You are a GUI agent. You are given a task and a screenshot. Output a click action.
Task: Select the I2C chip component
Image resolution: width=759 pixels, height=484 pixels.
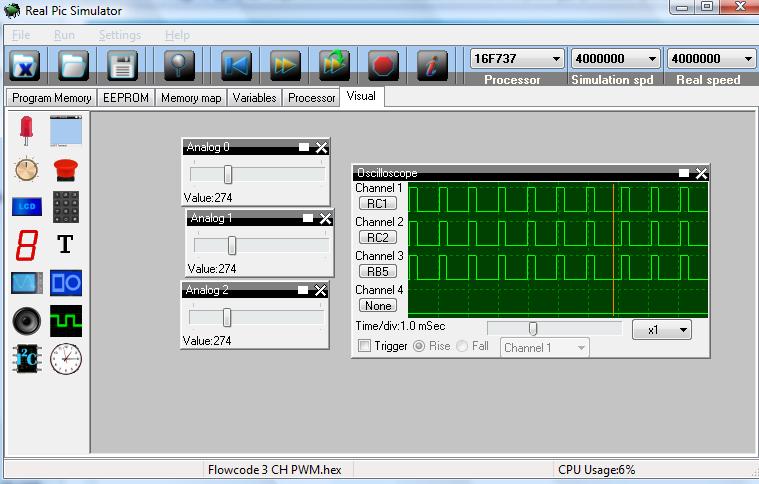pyautogui.click(x=27, y=359)
